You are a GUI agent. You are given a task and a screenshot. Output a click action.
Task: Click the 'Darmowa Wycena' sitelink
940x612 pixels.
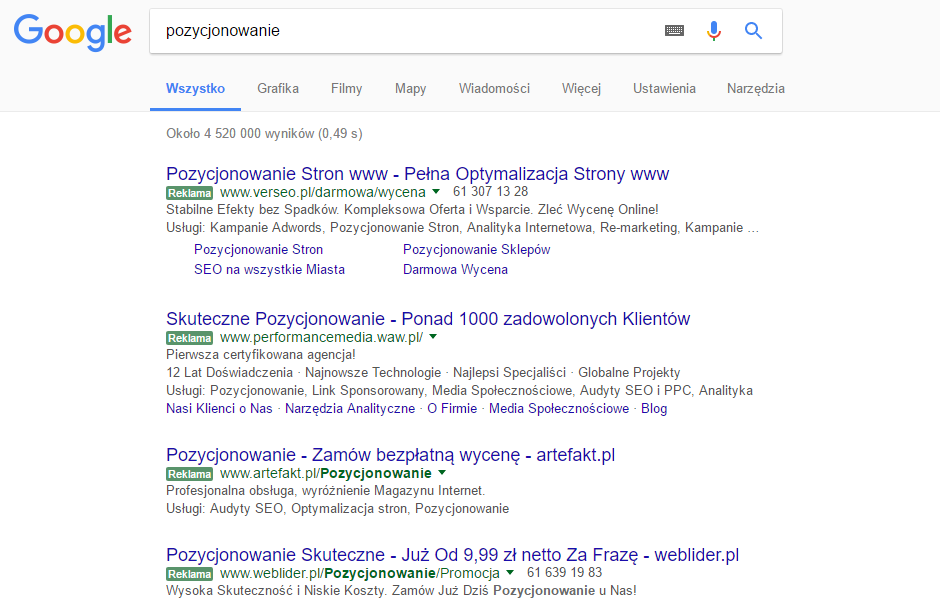[455, 269]
